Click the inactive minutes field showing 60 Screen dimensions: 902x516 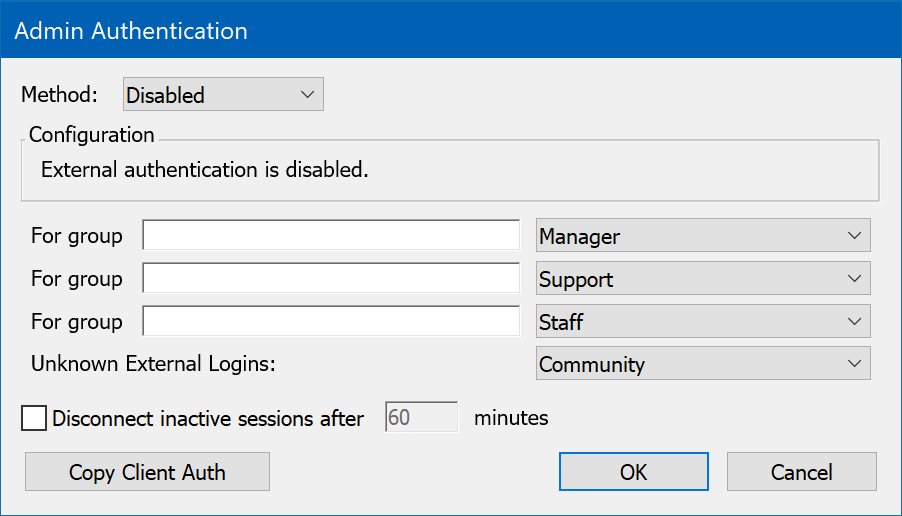click(421, 418)
